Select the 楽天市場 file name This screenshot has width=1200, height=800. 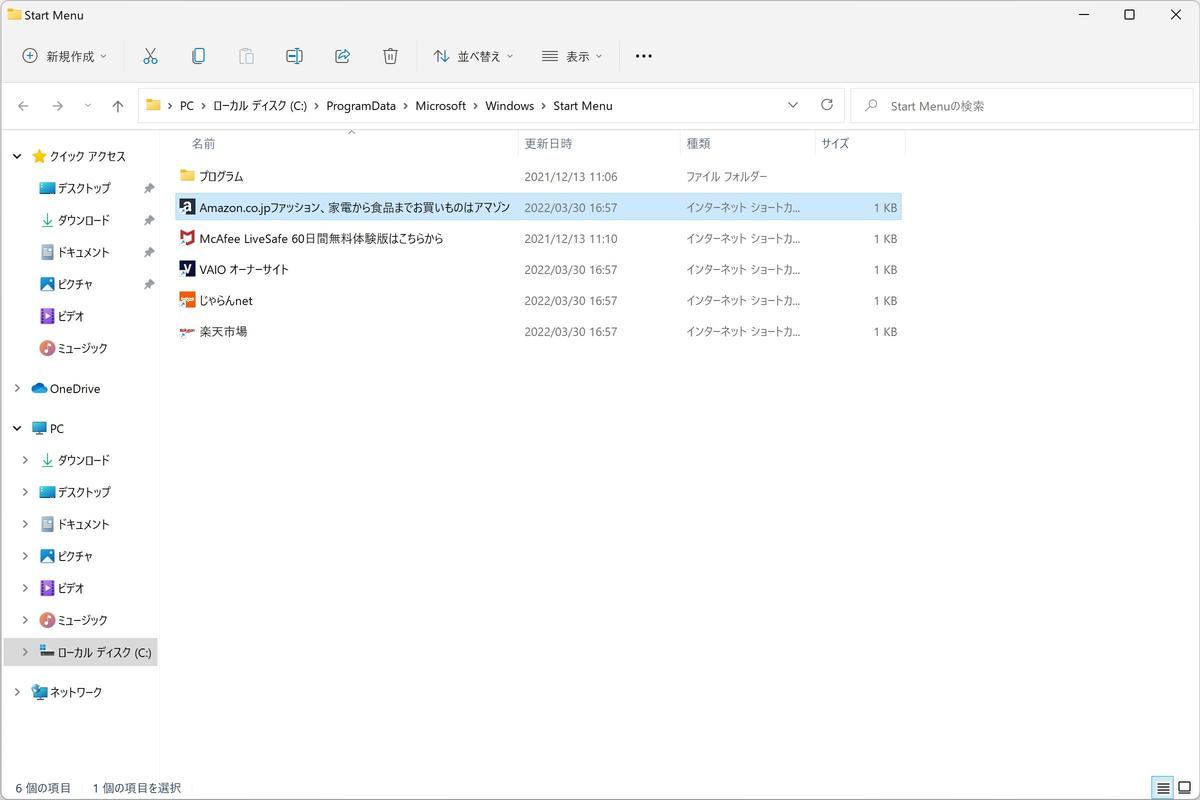coord(223,331)
